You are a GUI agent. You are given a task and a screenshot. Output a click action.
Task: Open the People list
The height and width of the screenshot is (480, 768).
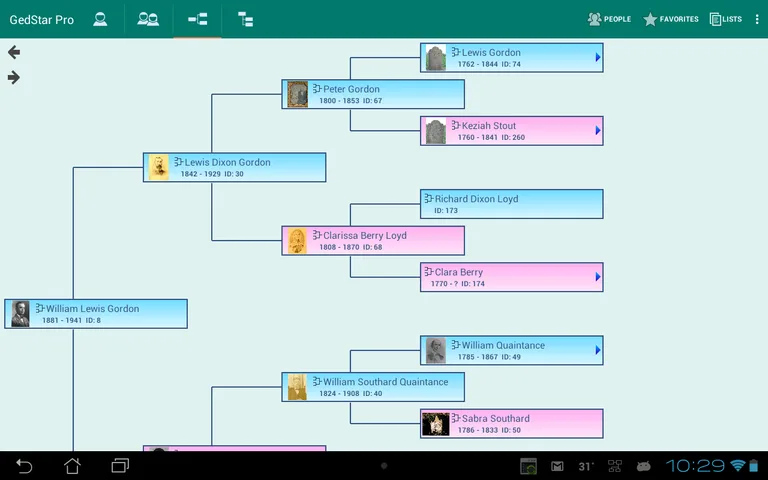tap(609, 19)
